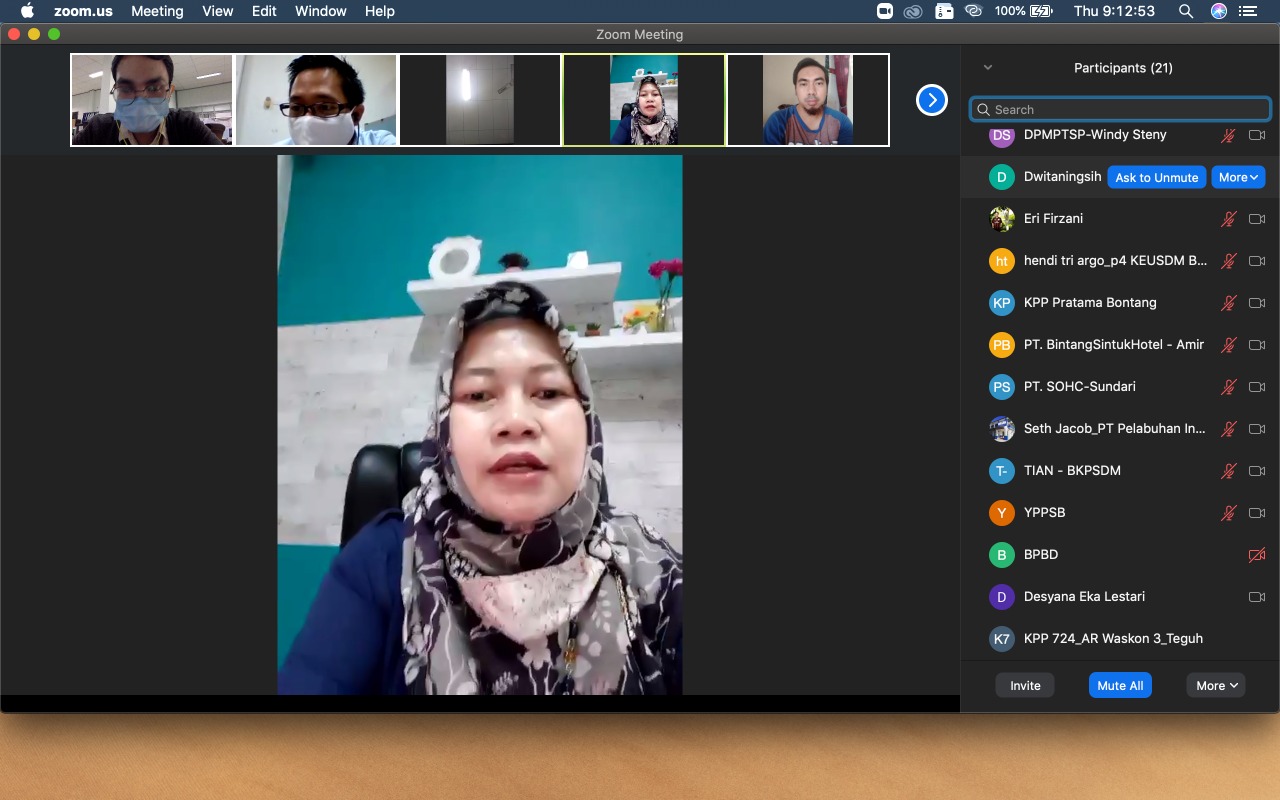Open Spotlight search in the menu bar
This screenshot has height=800, width=1280.
click(x=1186, y=11)
